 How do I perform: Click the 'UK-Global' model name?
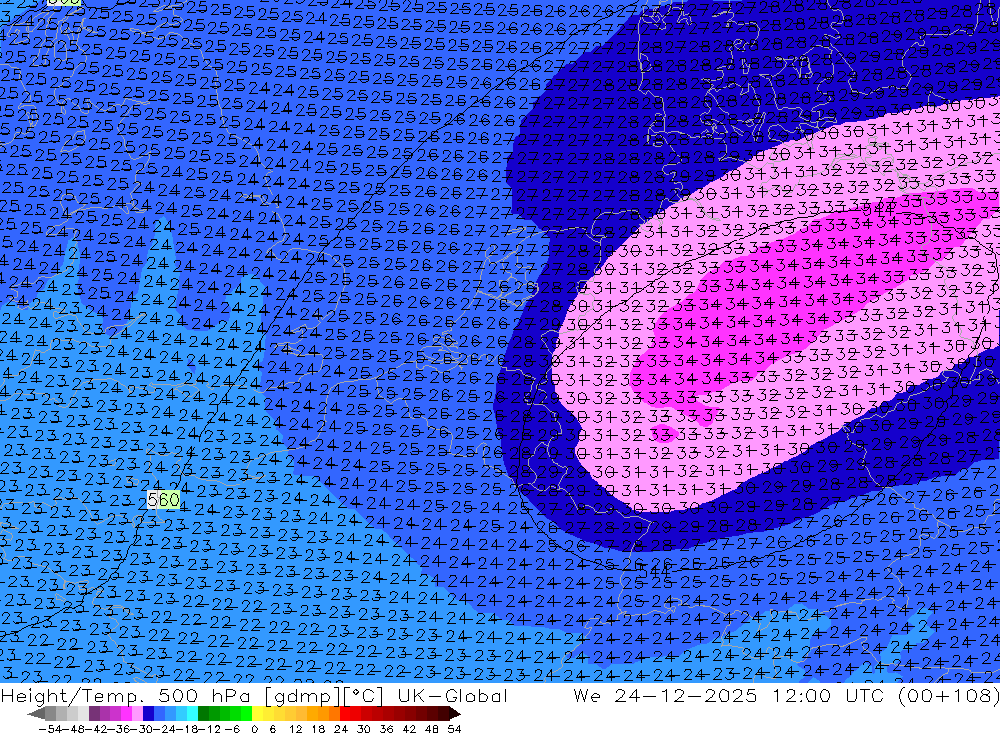point(452,695)
